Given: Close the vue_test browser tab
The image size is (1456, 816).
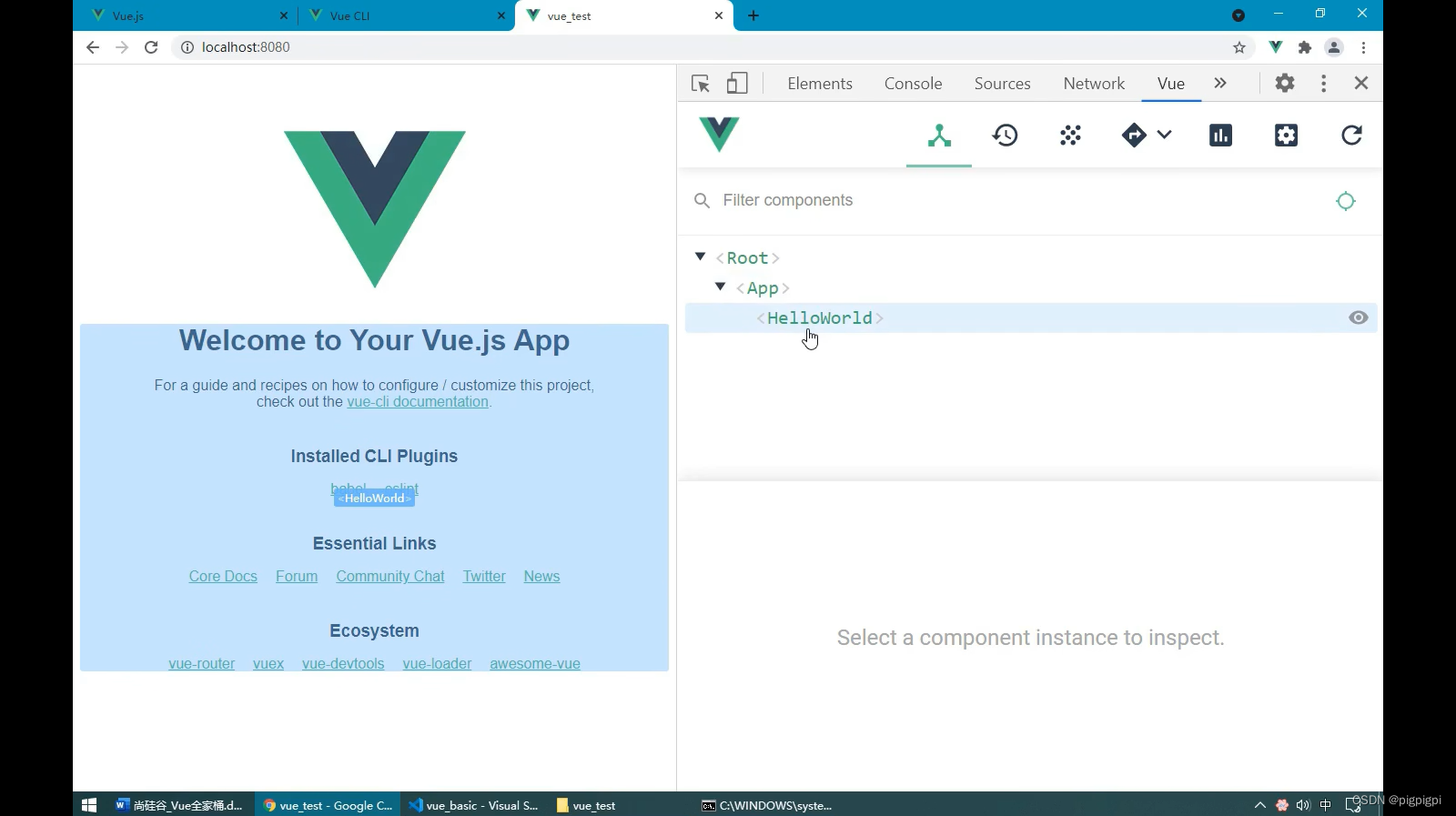Looking at the screenshot, I should coord(719,15).
